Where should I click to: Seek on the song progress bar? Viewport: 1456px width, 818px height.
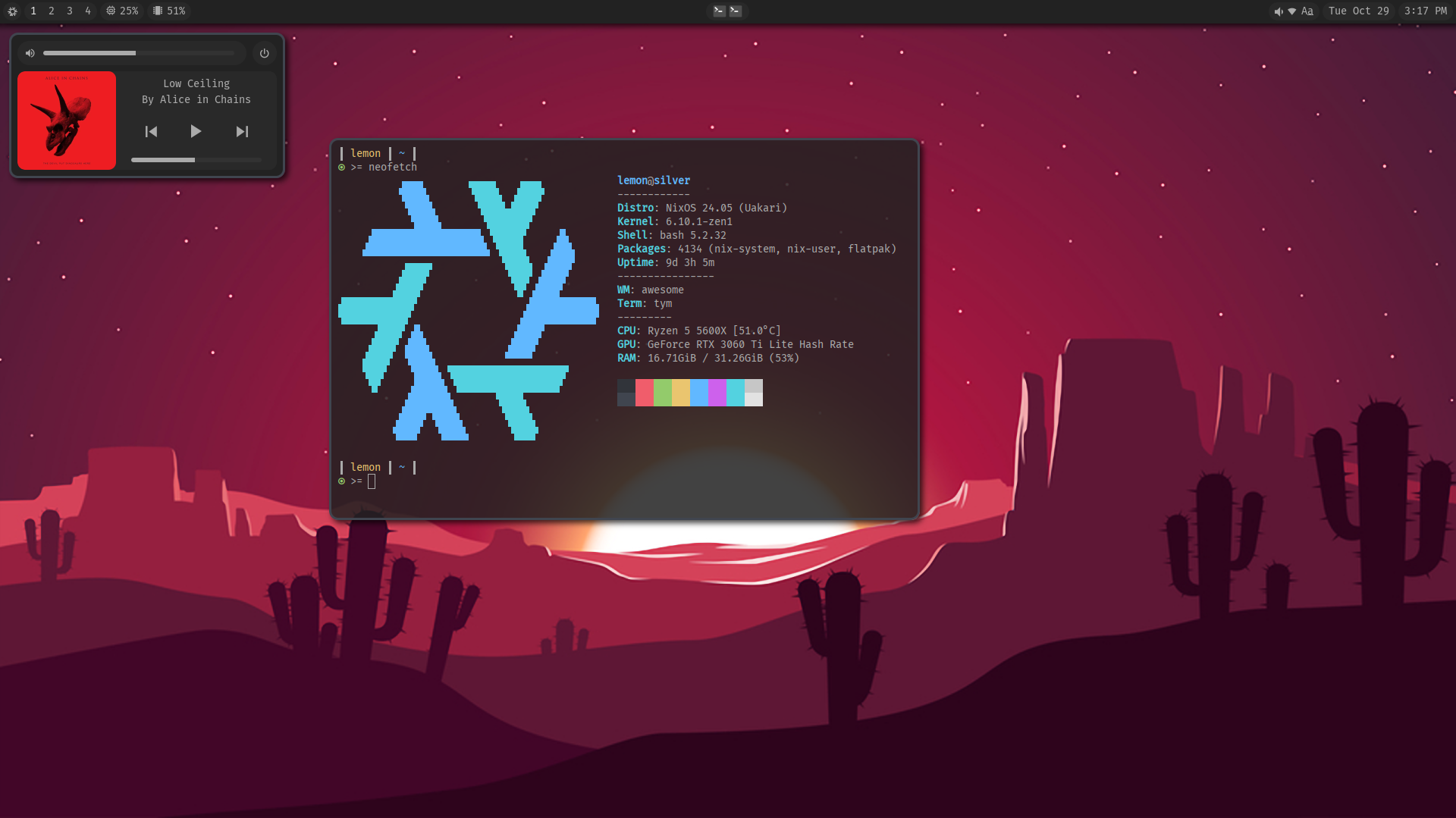(196, 160)
